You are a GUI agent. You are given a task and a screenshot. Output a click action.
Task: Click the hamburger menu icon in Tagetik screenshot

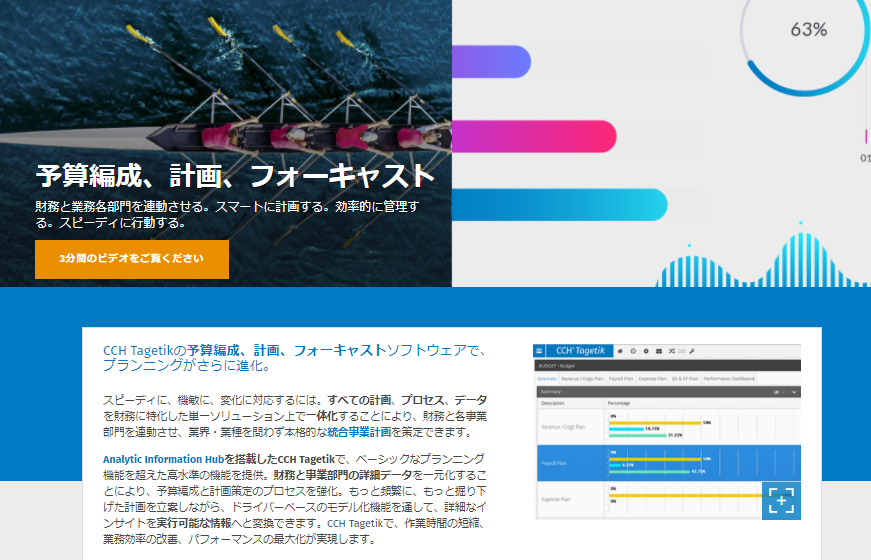(539, 351)
